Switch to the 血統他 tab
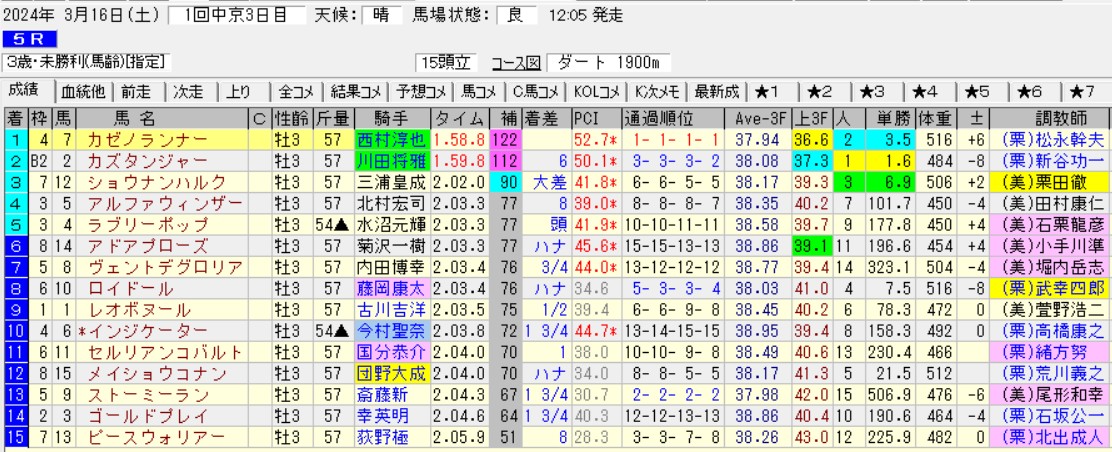The height and width of the screenshot is (452, 1112). point(82,92)
